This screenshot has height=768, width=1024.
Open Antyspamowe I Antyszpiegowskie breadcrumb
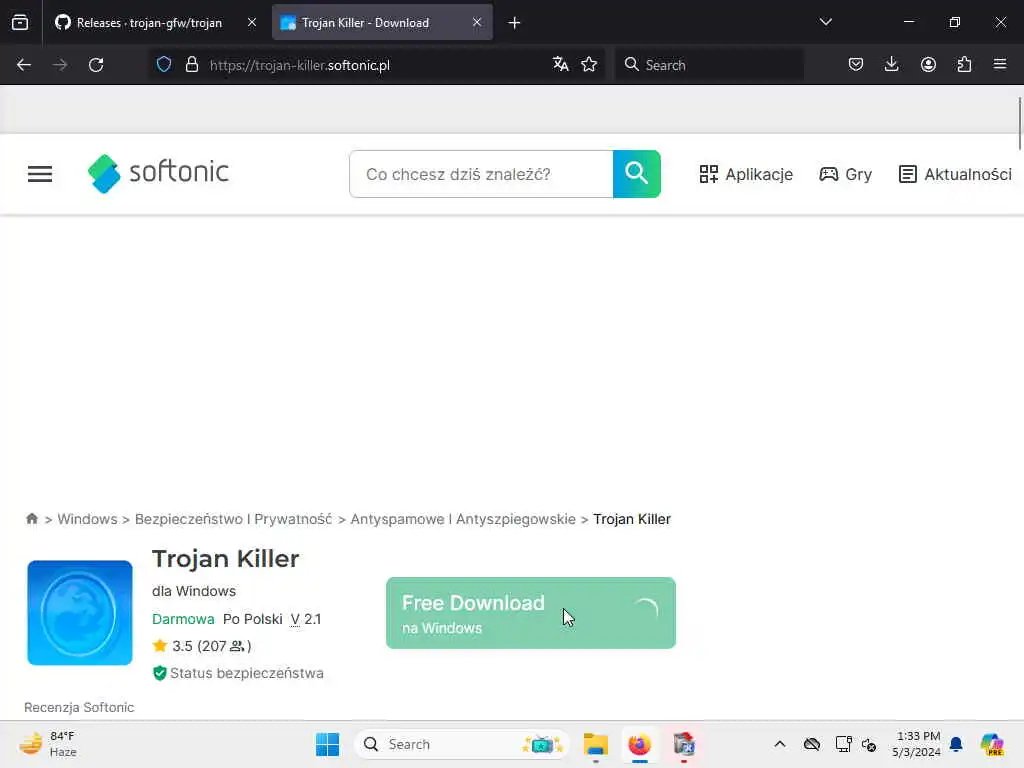463,519
